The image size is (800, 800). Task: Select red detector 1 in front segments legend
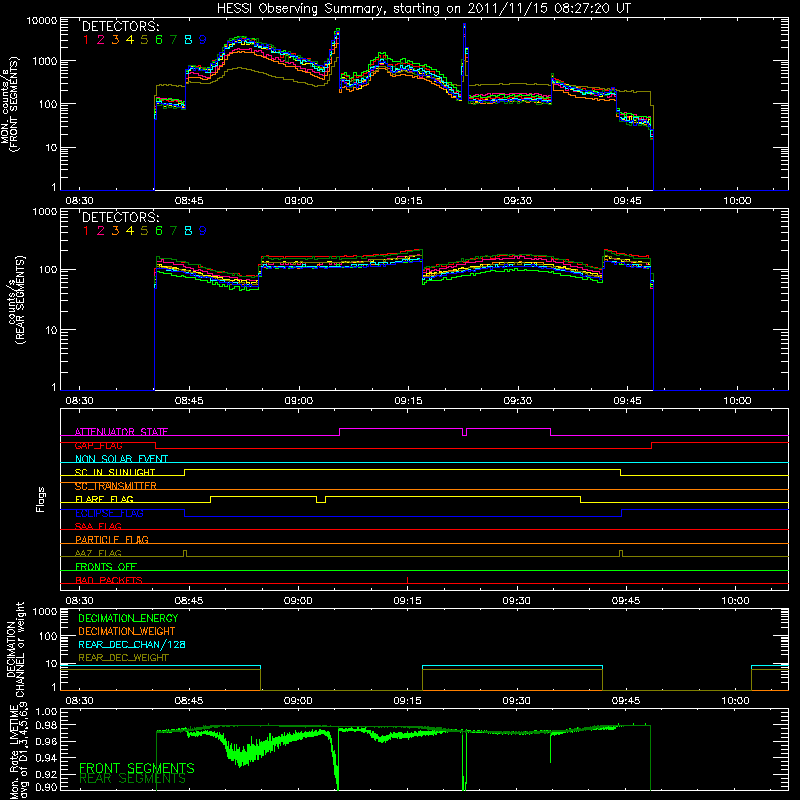pyautogui.click(x=86, y=40)
